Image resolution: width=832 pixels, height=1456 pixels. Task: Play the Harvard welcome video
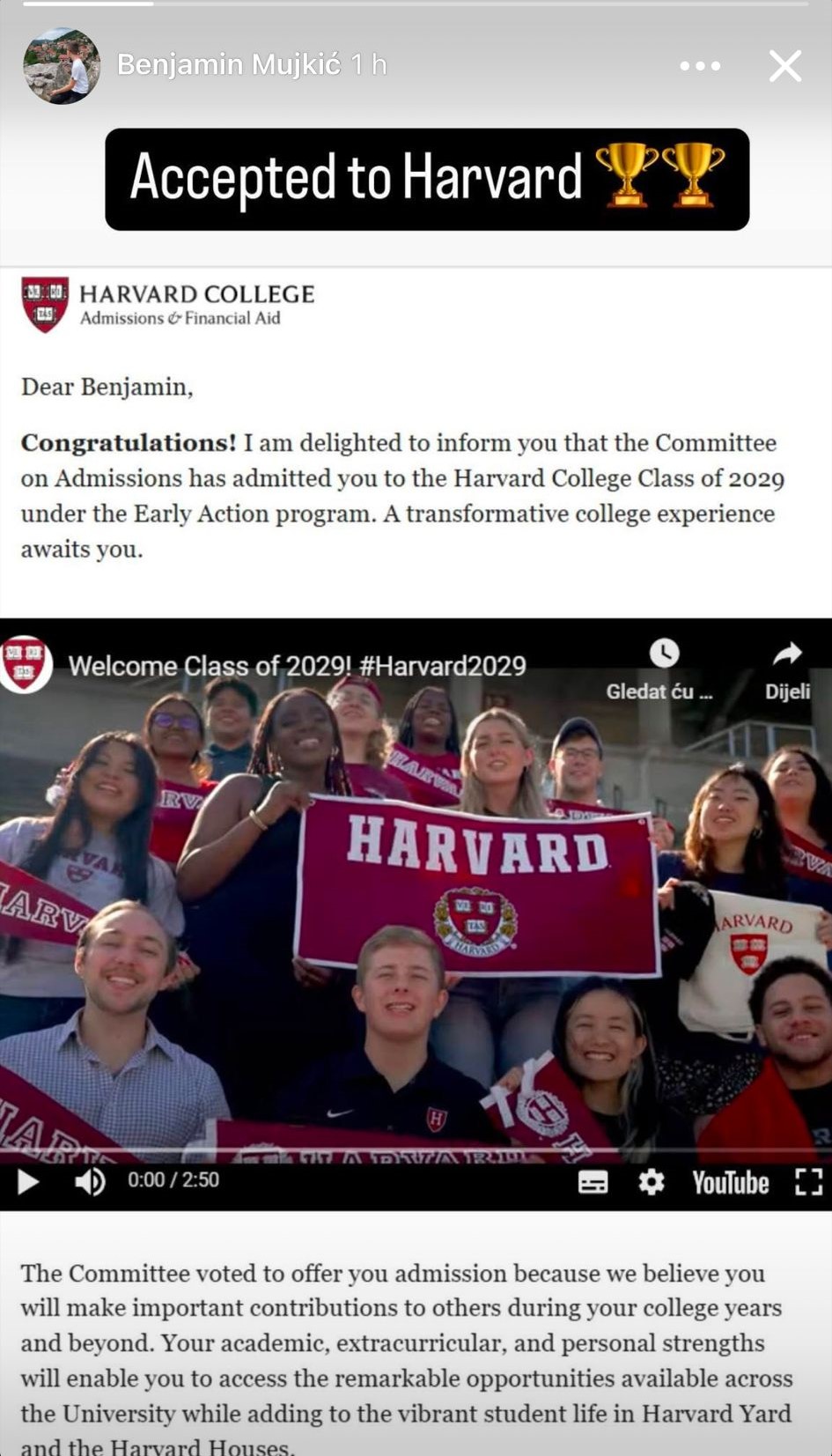pyautogui.click(x=28, y=1182)
